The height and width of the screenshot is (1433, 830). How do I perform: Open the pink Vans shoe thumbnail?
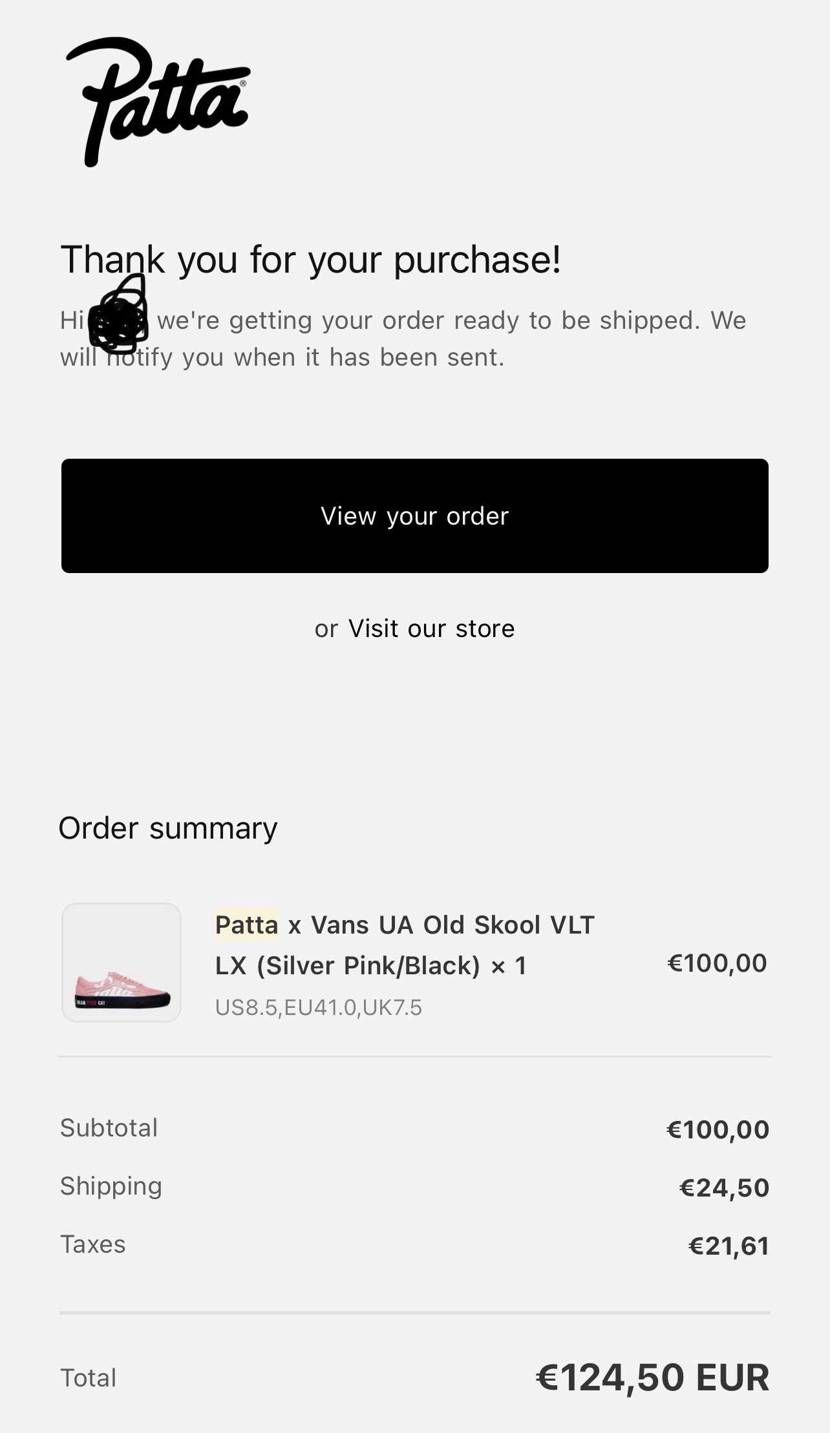[121, 963]
